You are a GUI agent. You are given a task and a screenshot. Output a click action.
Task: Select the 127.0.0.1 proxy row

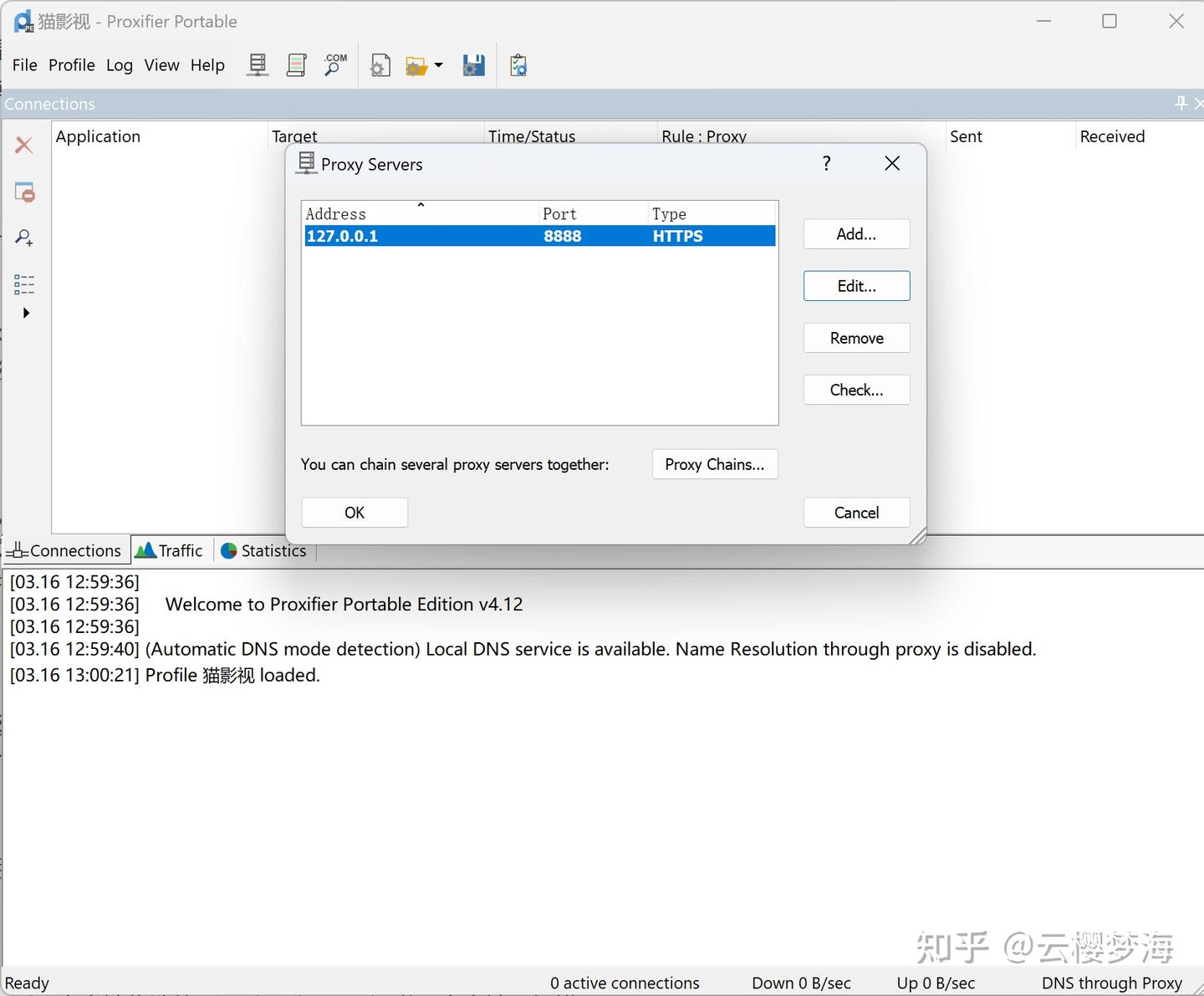(539, 236)
